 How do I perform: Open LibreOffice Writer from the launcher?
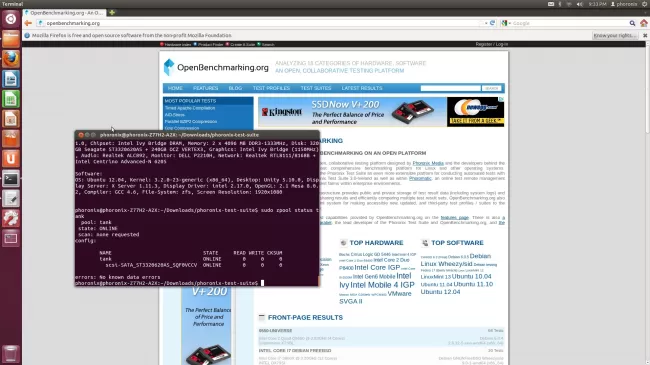tap(11, 79)
